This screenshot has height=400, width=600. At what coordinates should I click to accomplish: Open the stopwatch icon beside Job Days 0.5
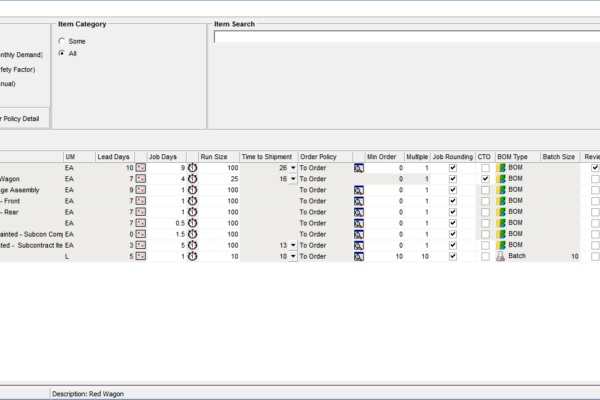pos(192,223)
